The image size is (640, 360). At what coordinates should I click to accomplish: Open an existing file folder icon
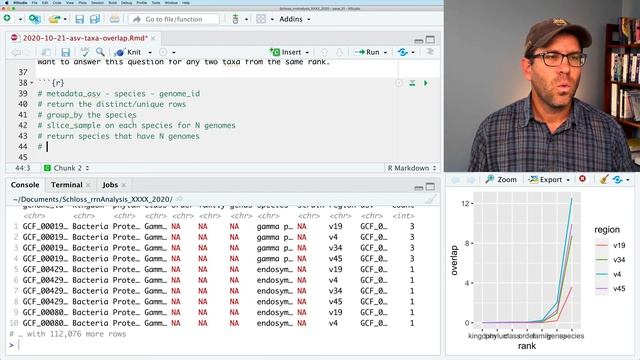pyautogui.click(x=54, y=19)
